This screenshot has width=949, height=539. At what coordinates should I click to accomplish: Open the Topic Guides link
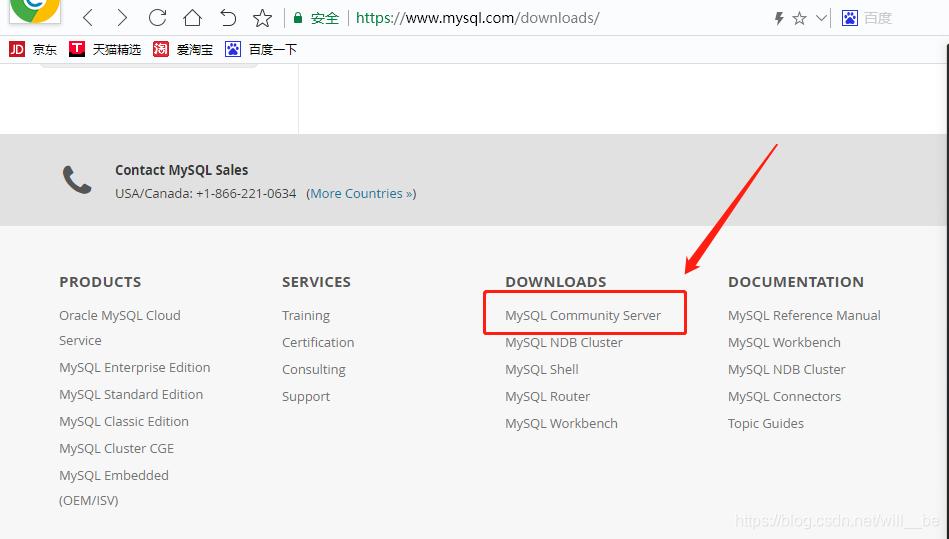(766, 423)
